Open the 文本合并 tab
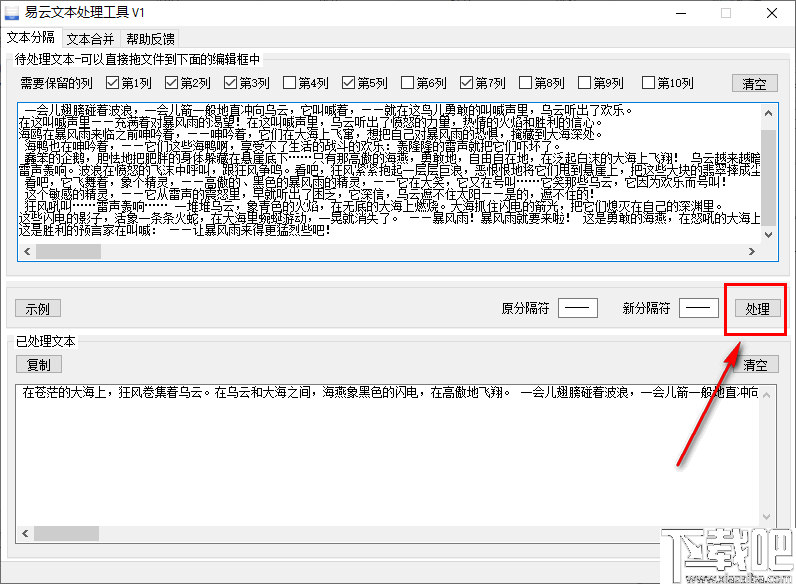Image resolution: width=796 pixels, height=584 pixels. [90, 39]
